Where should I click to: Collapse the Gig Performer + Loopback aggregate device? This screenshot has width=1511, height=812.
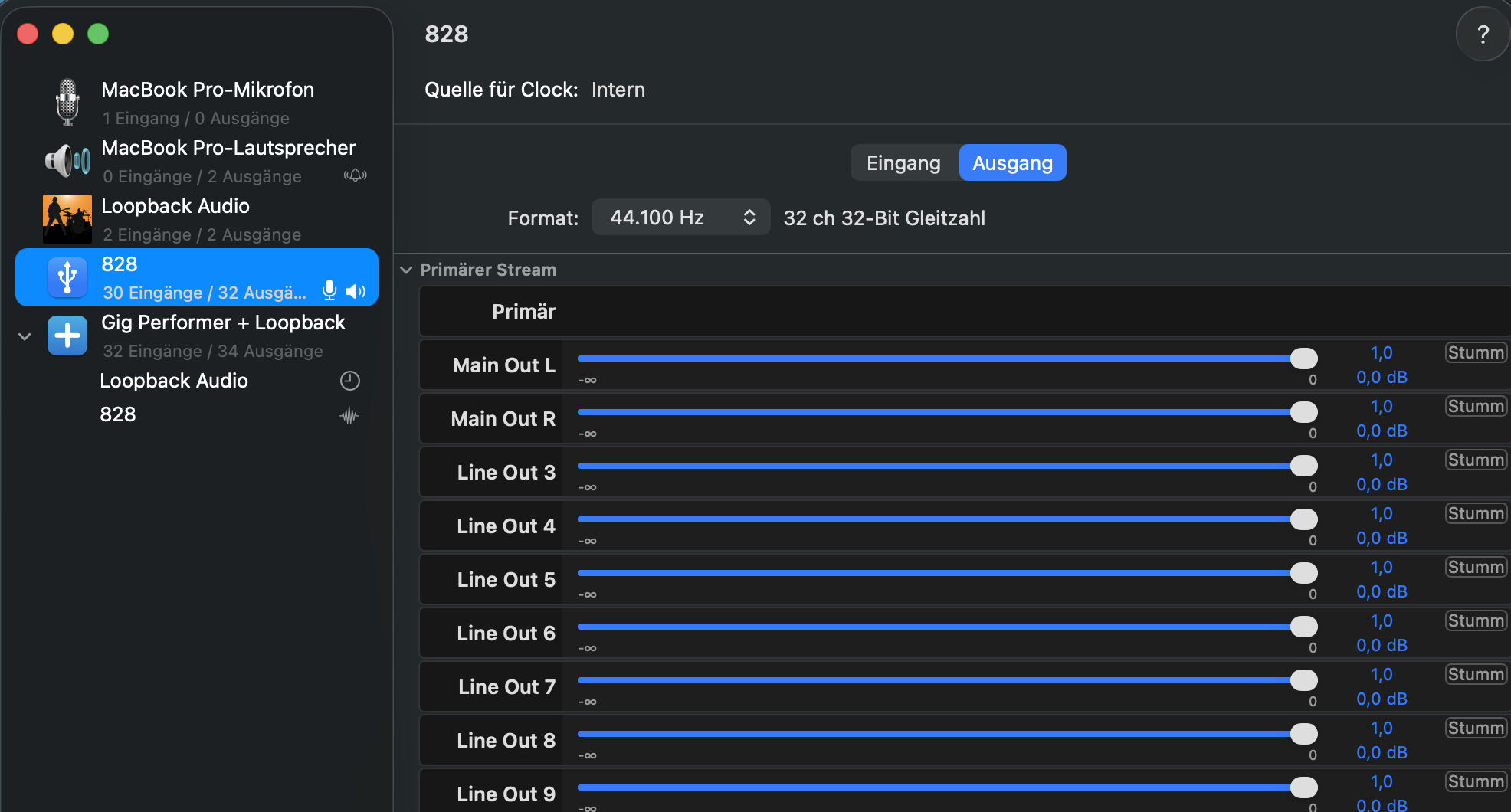[25, 336]
